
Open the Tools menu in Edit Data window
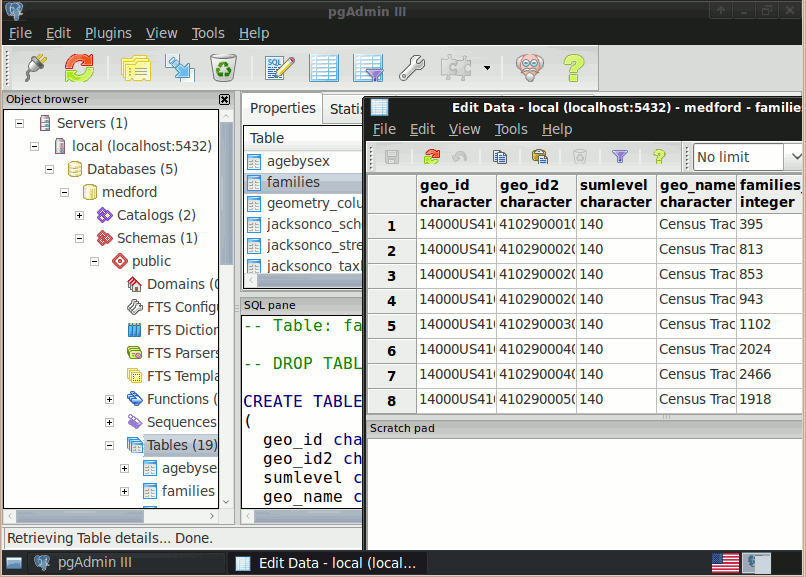click(x=510, y=129)
